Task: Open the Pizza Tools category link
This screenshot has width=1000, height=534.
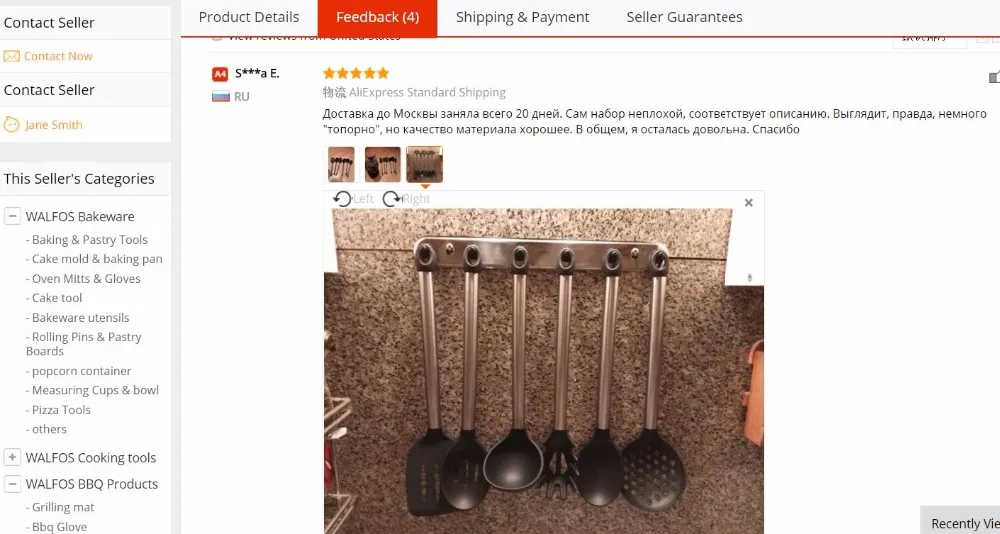Action: click(x=61, y=410)
